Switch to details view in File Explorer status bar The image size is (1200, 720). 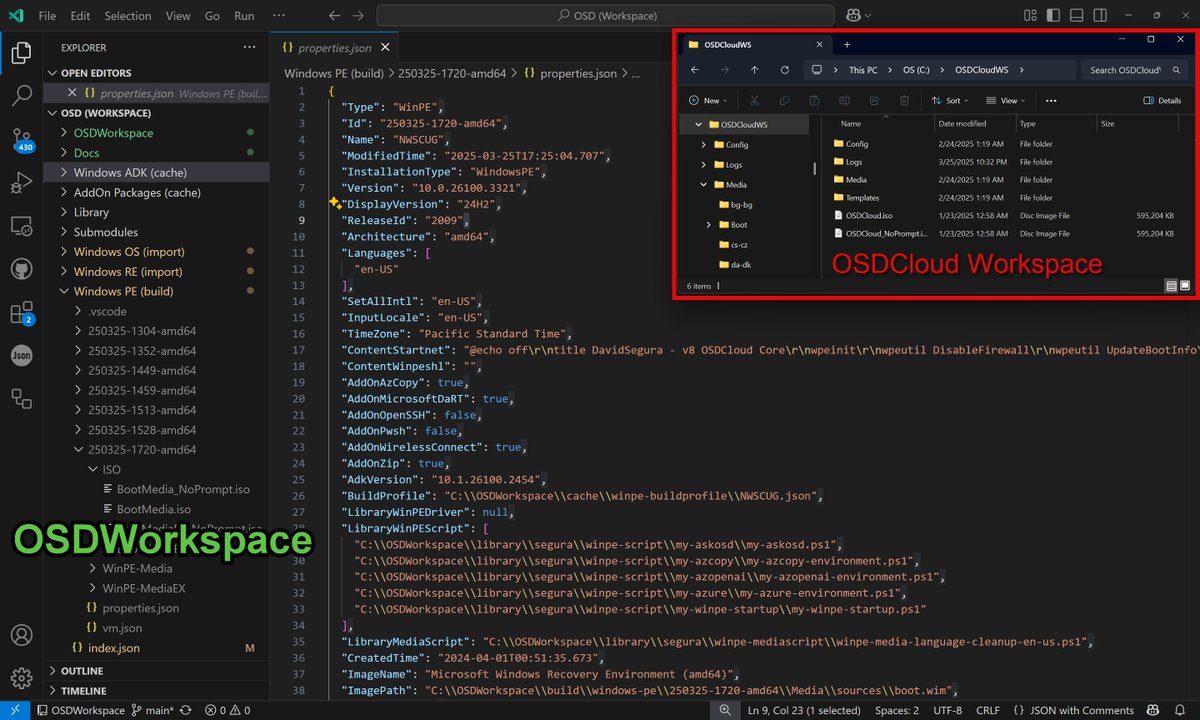tap(1171, 286)
